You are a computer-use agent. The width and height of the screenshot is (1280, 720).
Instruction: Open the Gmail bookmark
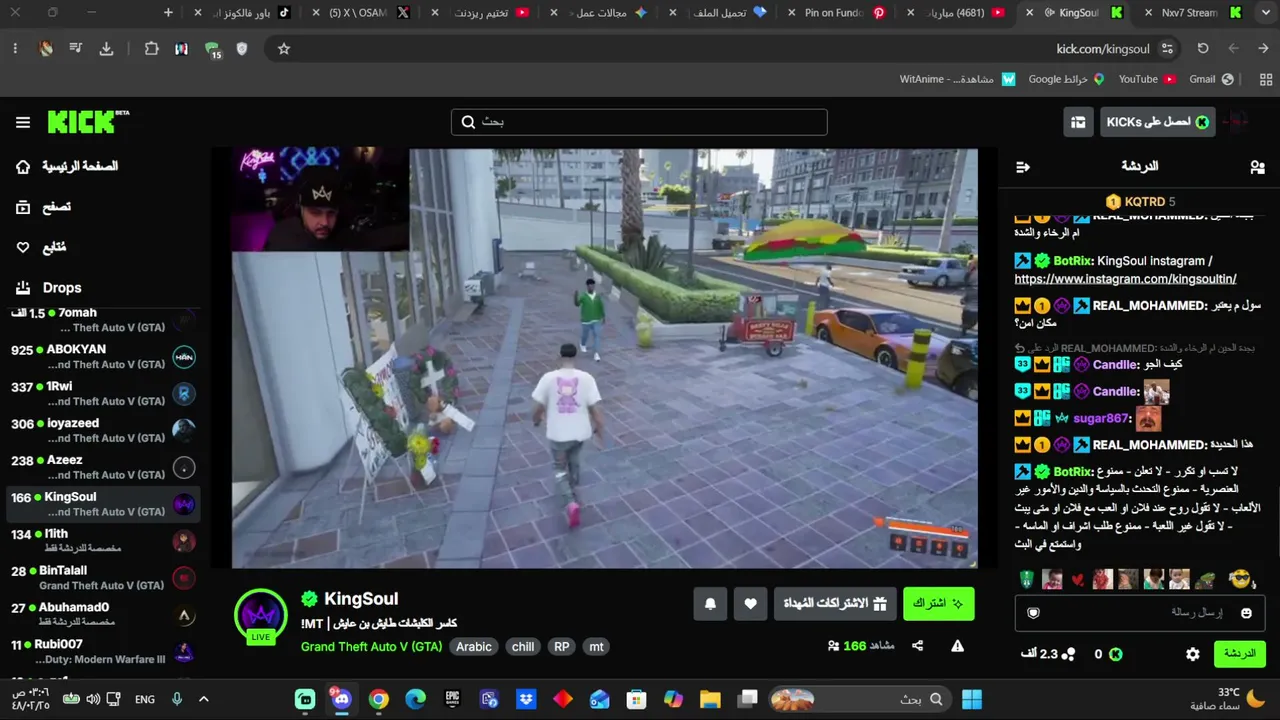pos(1211,79)
